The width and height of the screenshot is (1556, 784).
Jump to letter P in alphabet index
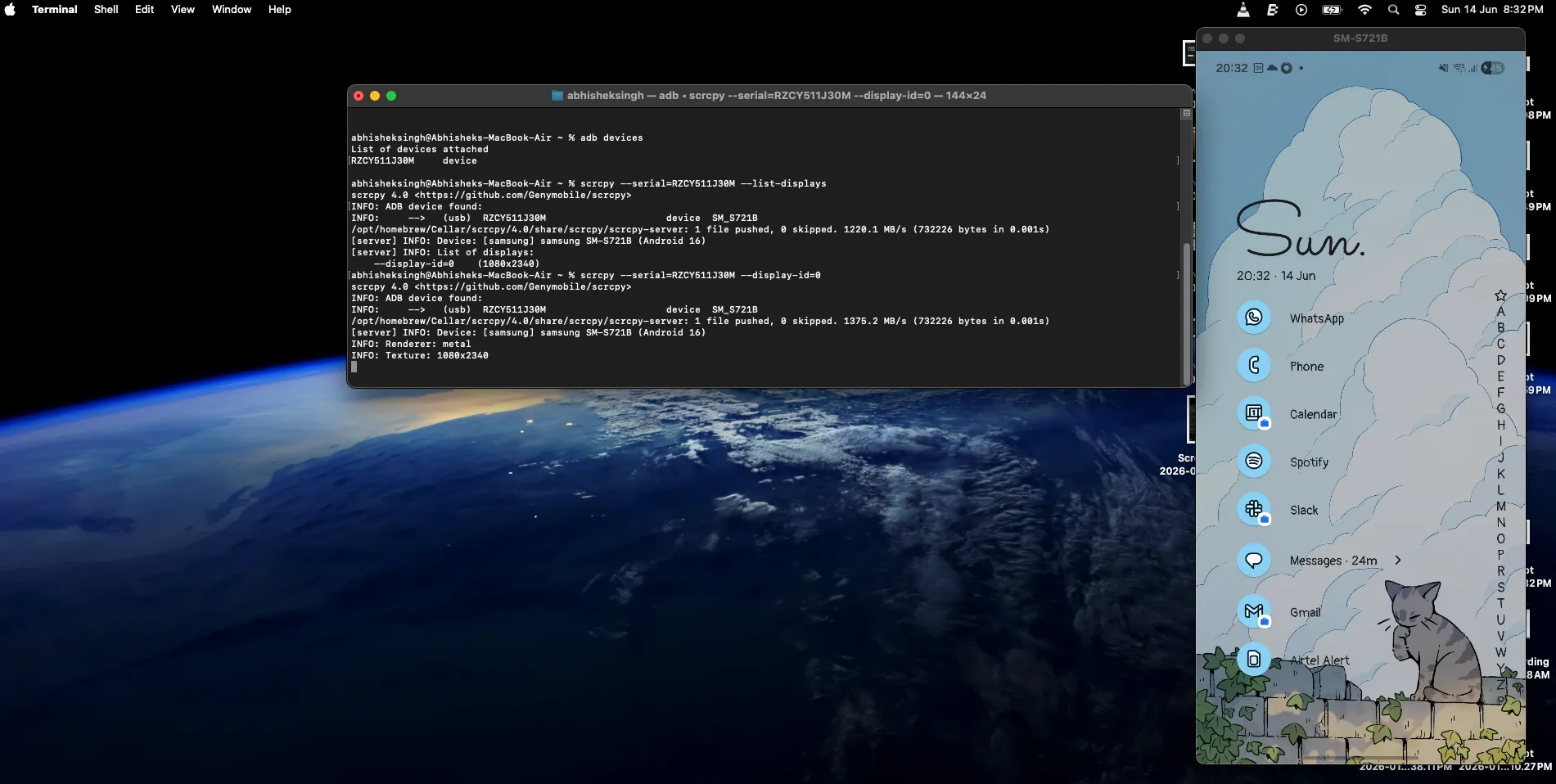1500,555
